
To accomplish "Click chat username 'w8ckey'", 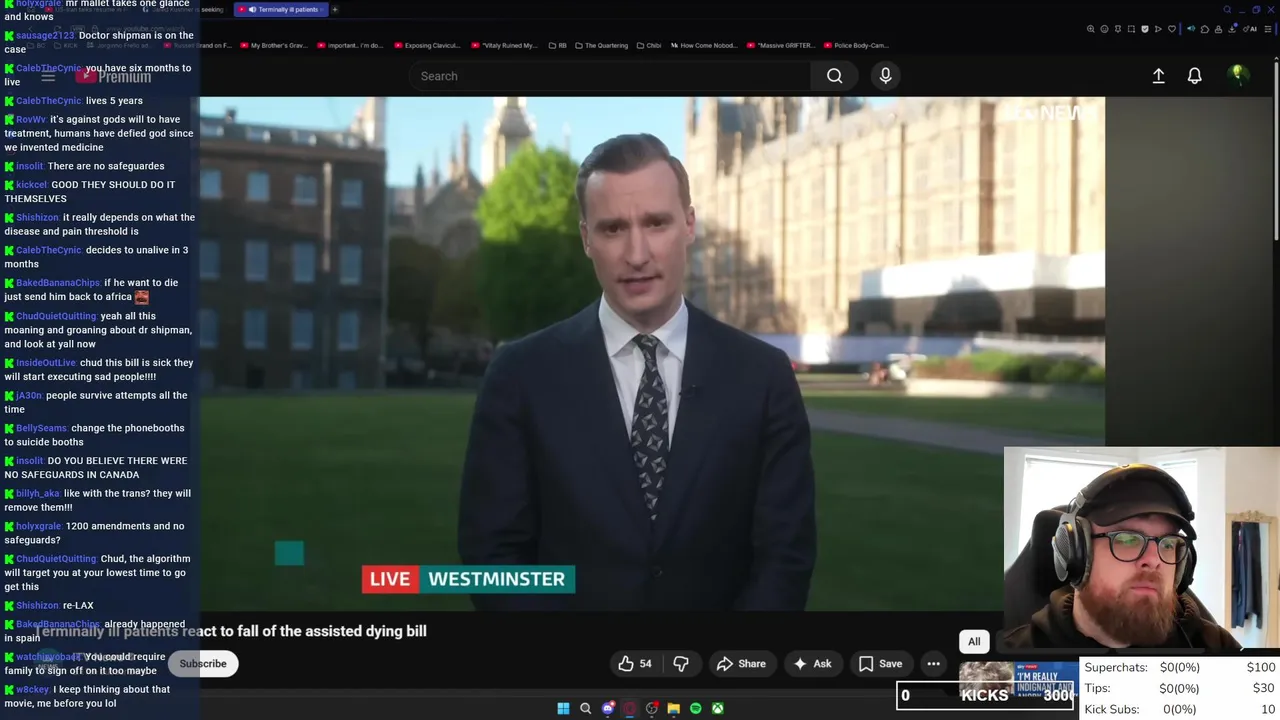I will (x=32, y=689).
